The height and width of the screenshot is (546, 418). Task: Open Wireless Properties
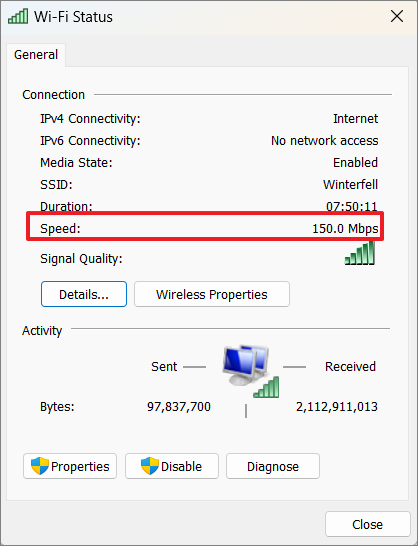pyautogui.click(x=212, y=294)
